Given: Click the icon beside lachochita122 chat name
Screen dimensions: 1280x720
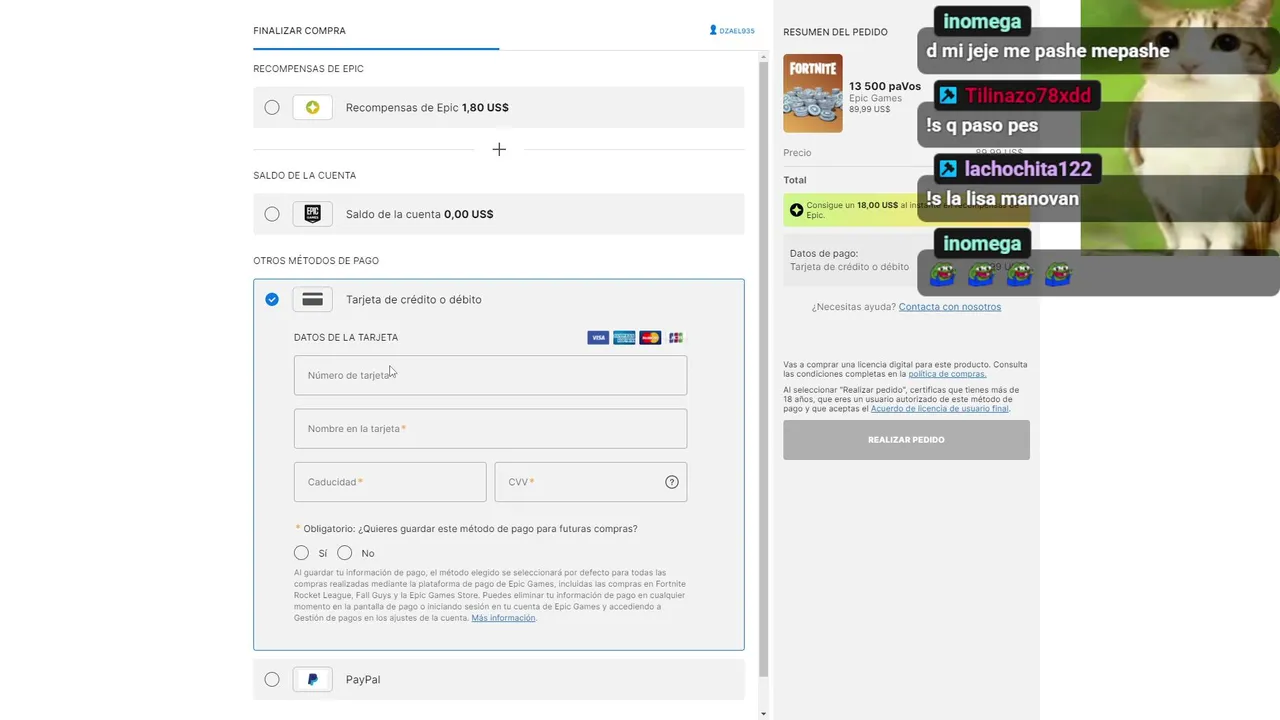Looking at the screenshot, I should tap(948, 168).
